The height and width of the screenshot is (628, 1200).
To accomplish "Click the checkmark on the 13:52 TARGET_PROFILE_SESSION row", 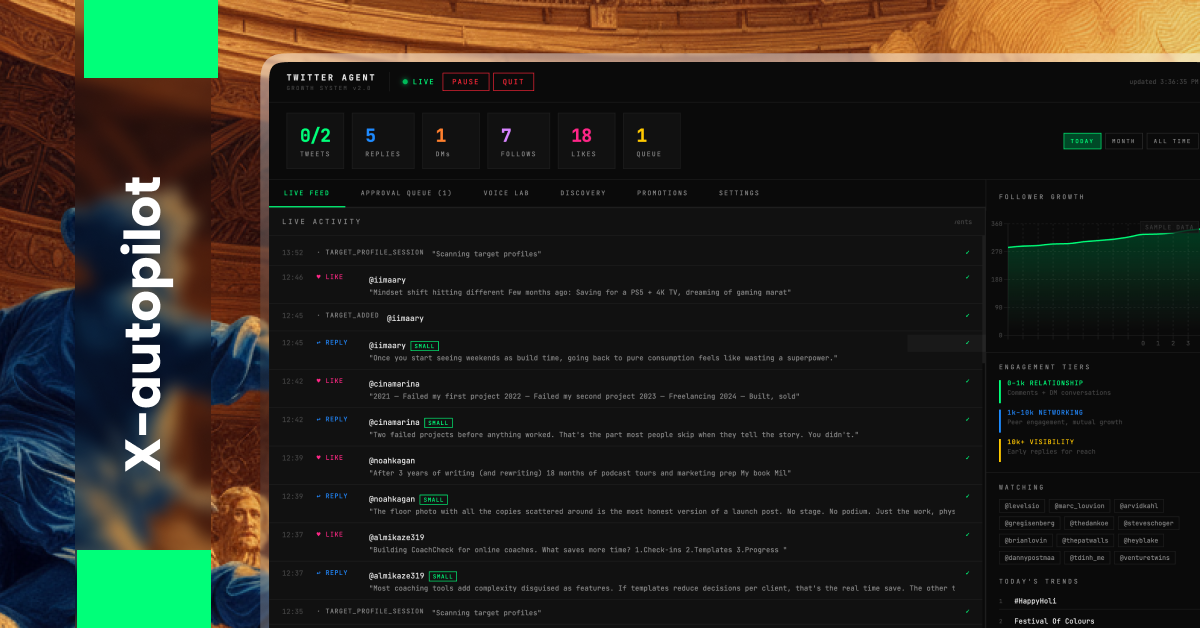I will (x=967, y=253).
